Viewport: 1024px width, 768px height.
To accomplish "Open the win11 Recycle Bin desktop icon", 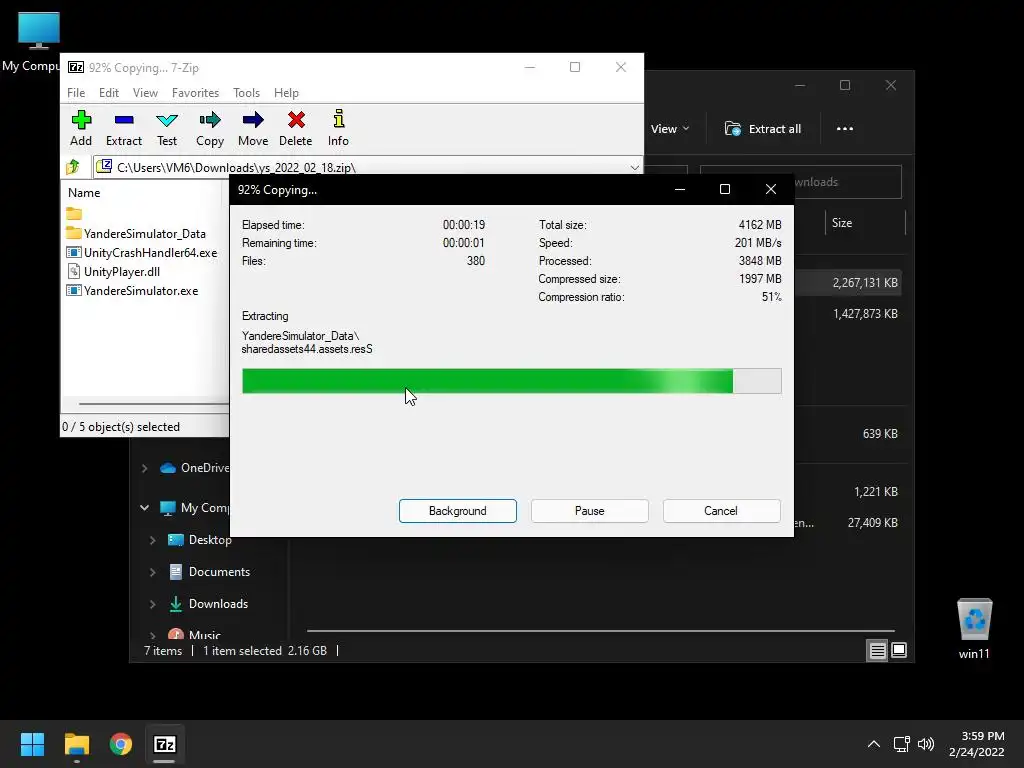I will click(x=974, y=629).
